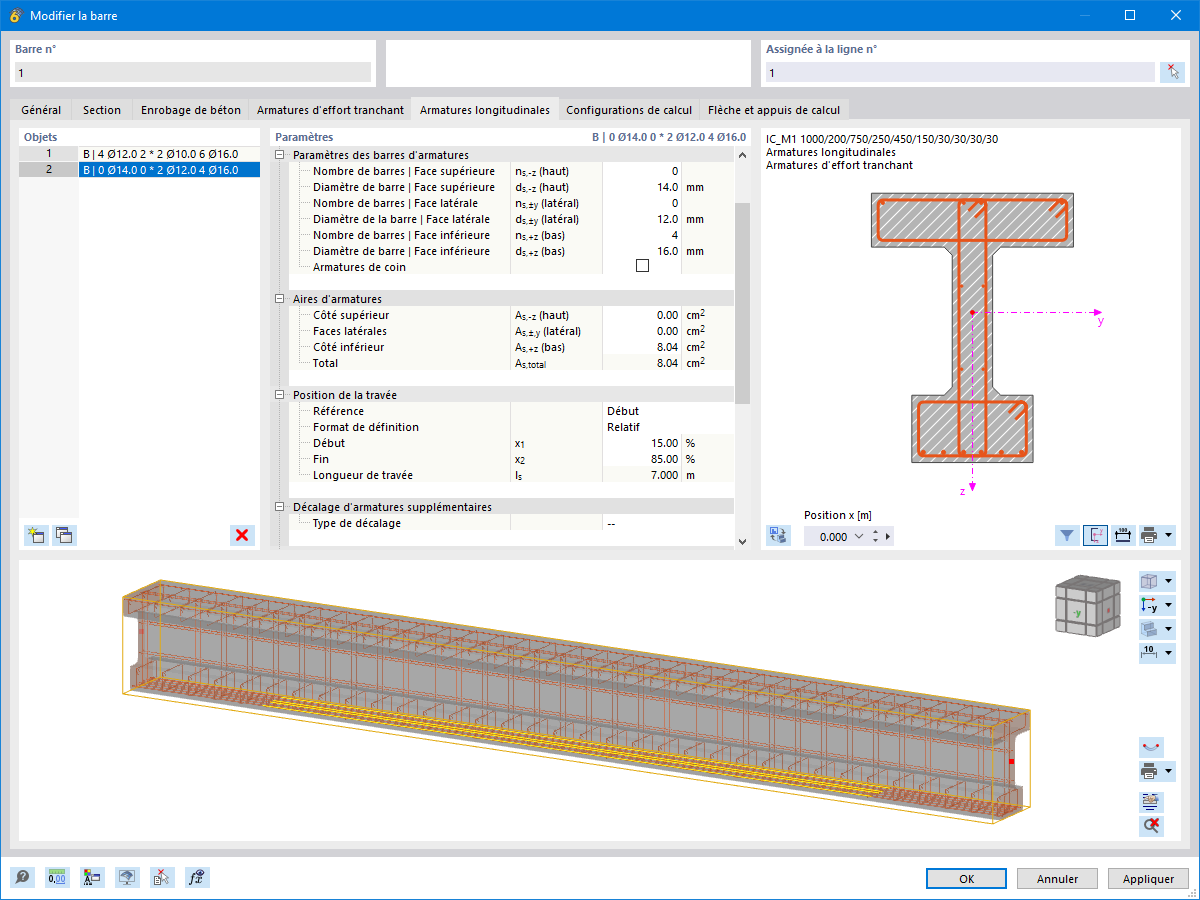The image size is (1200, 900).
Task: Open the help speech bubble icon
Action: coord(22,878)
